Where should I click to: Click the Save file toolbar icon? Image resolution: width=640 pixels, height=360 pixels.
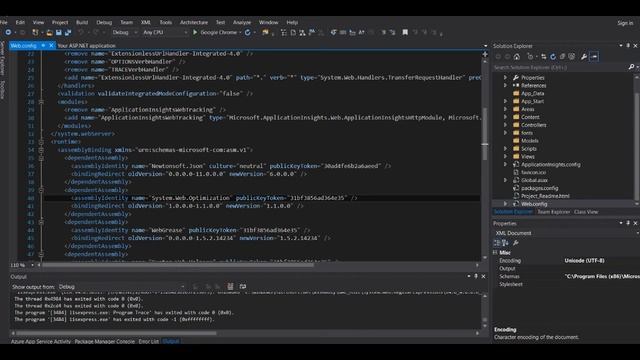(x=59, y=32)
